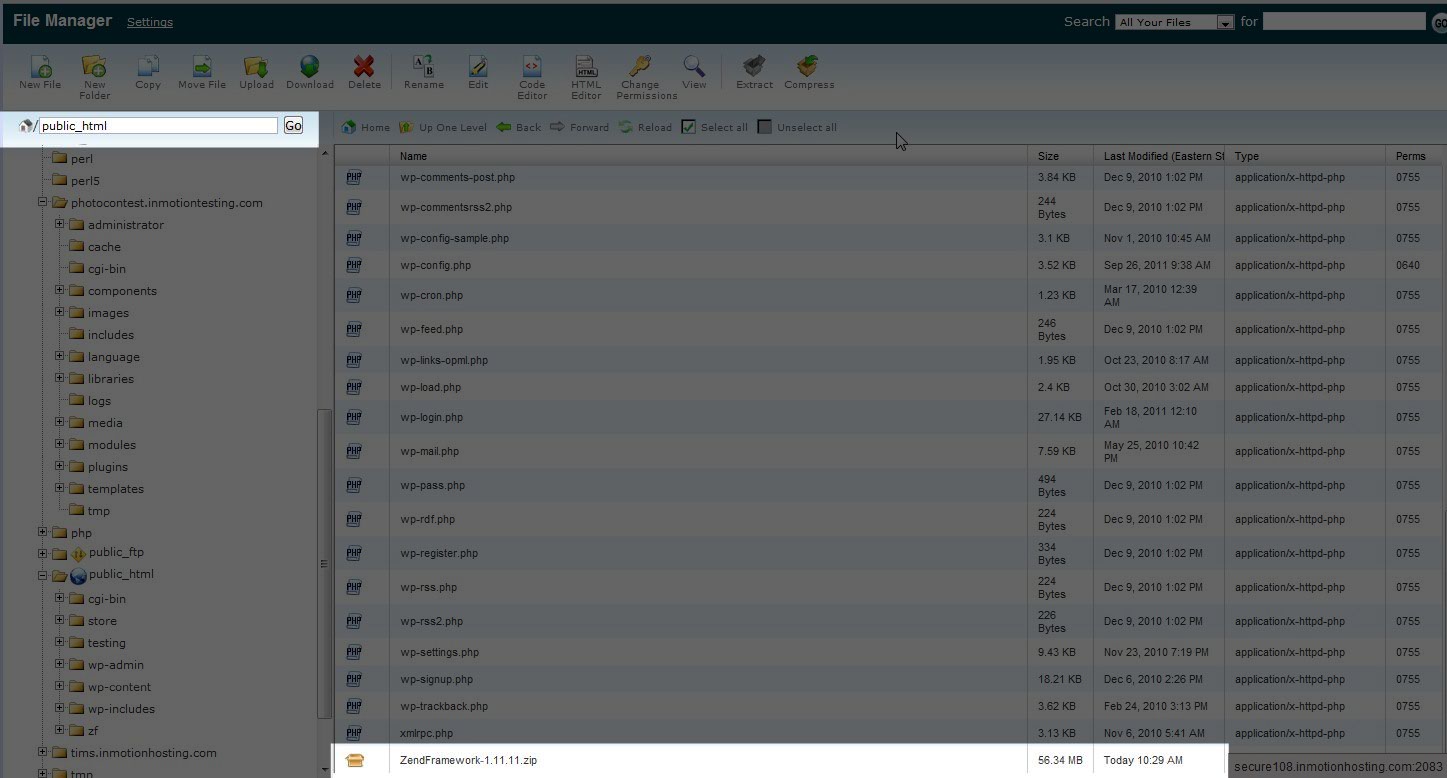Click the Unselect all checkbox

pos(765,127)
